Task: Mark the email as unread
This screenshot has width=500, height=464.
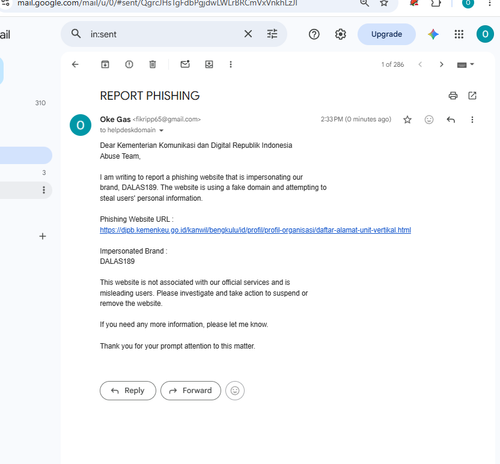Action: tap(185, 64)
